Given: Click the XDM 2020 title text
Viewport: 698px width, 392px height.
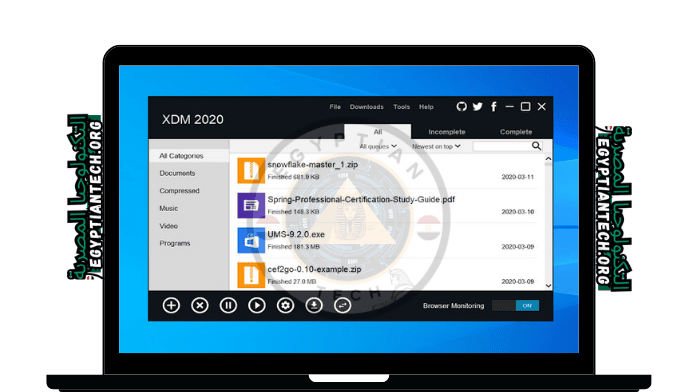Looking at the screenshot, I should coord(192,119).
